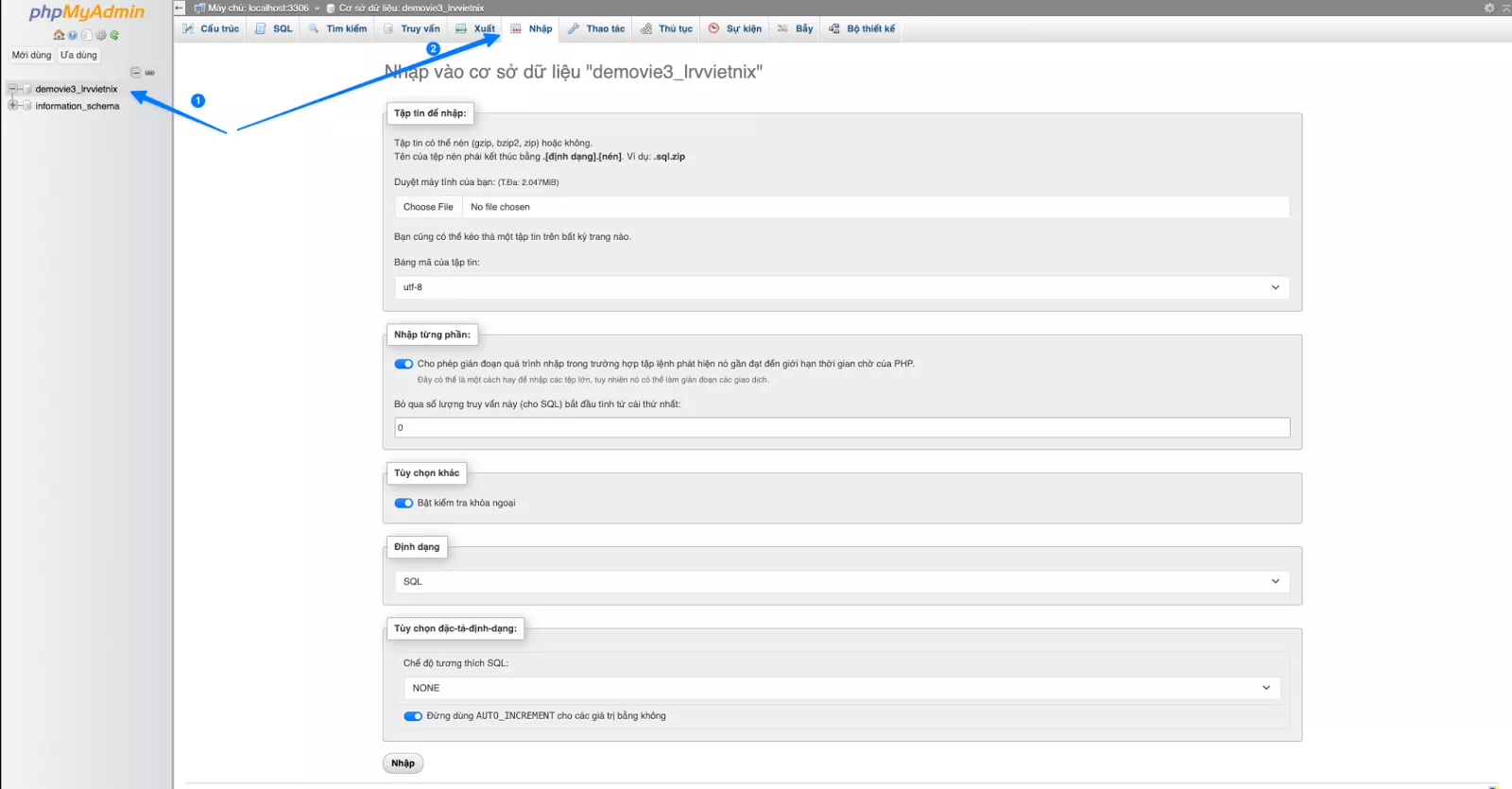Click the collapse-all icon in navigation panel

(135, 73)
